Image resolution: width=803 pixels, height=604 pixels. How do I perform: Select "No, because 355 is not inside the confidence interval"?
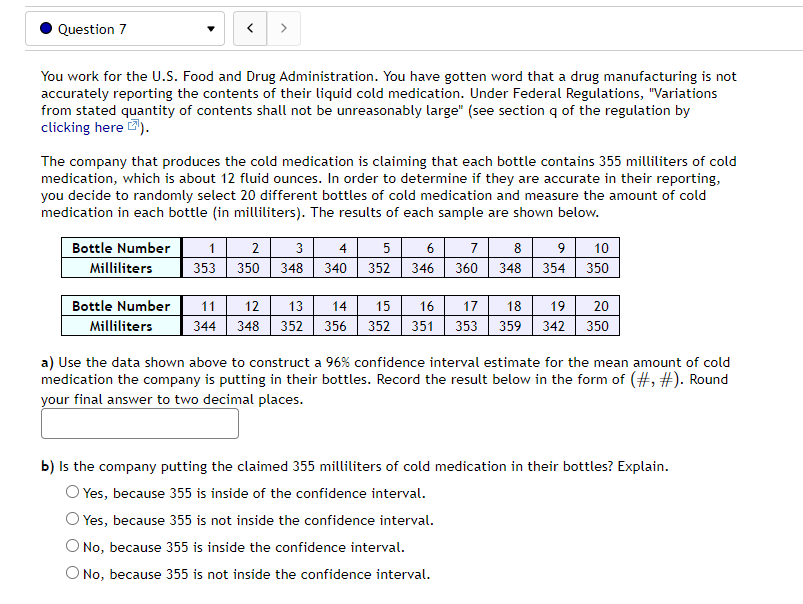pos(72,572)
